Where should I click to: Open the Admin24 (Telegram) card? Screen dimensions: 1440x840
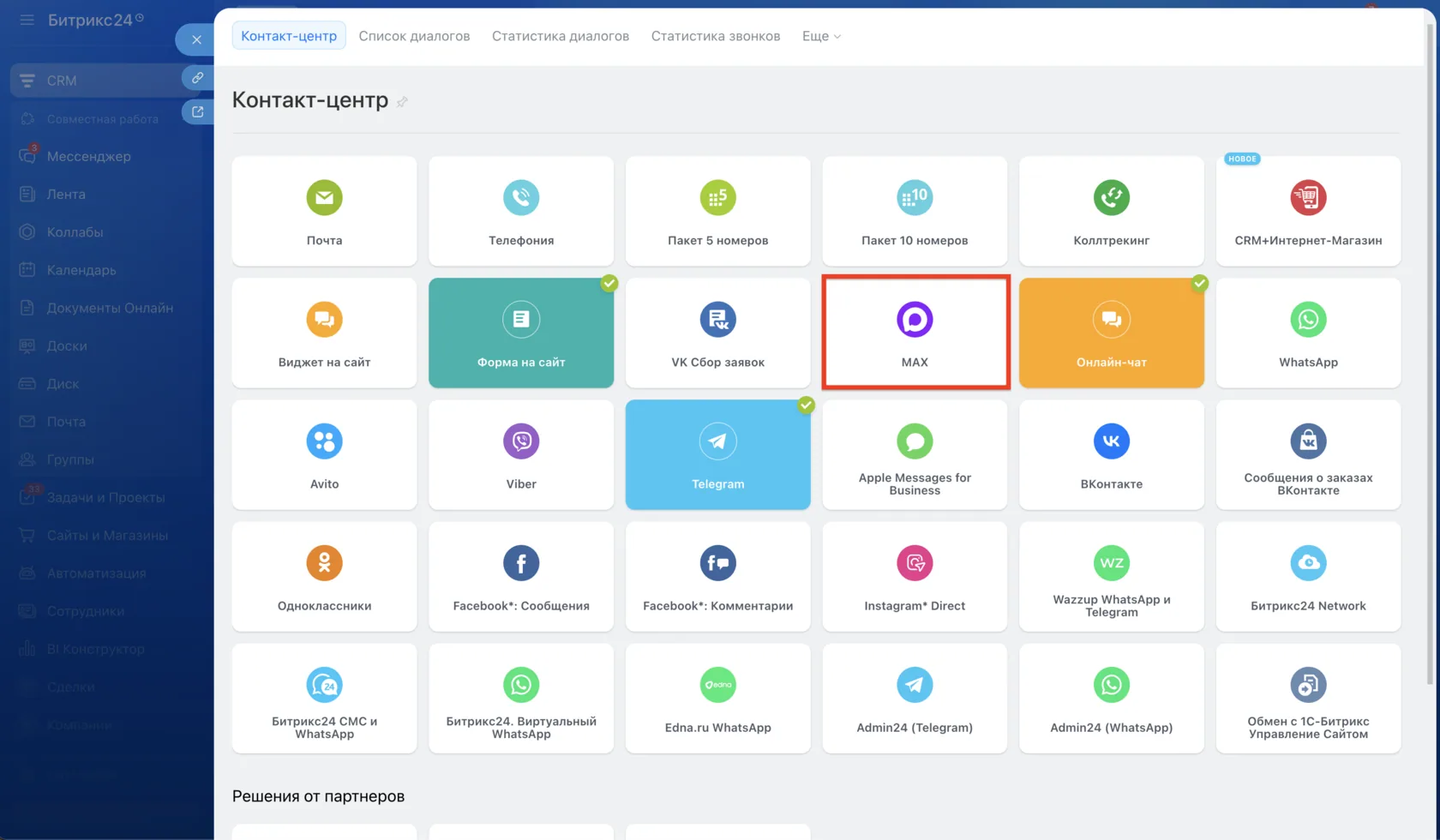[x=915, y=698]
